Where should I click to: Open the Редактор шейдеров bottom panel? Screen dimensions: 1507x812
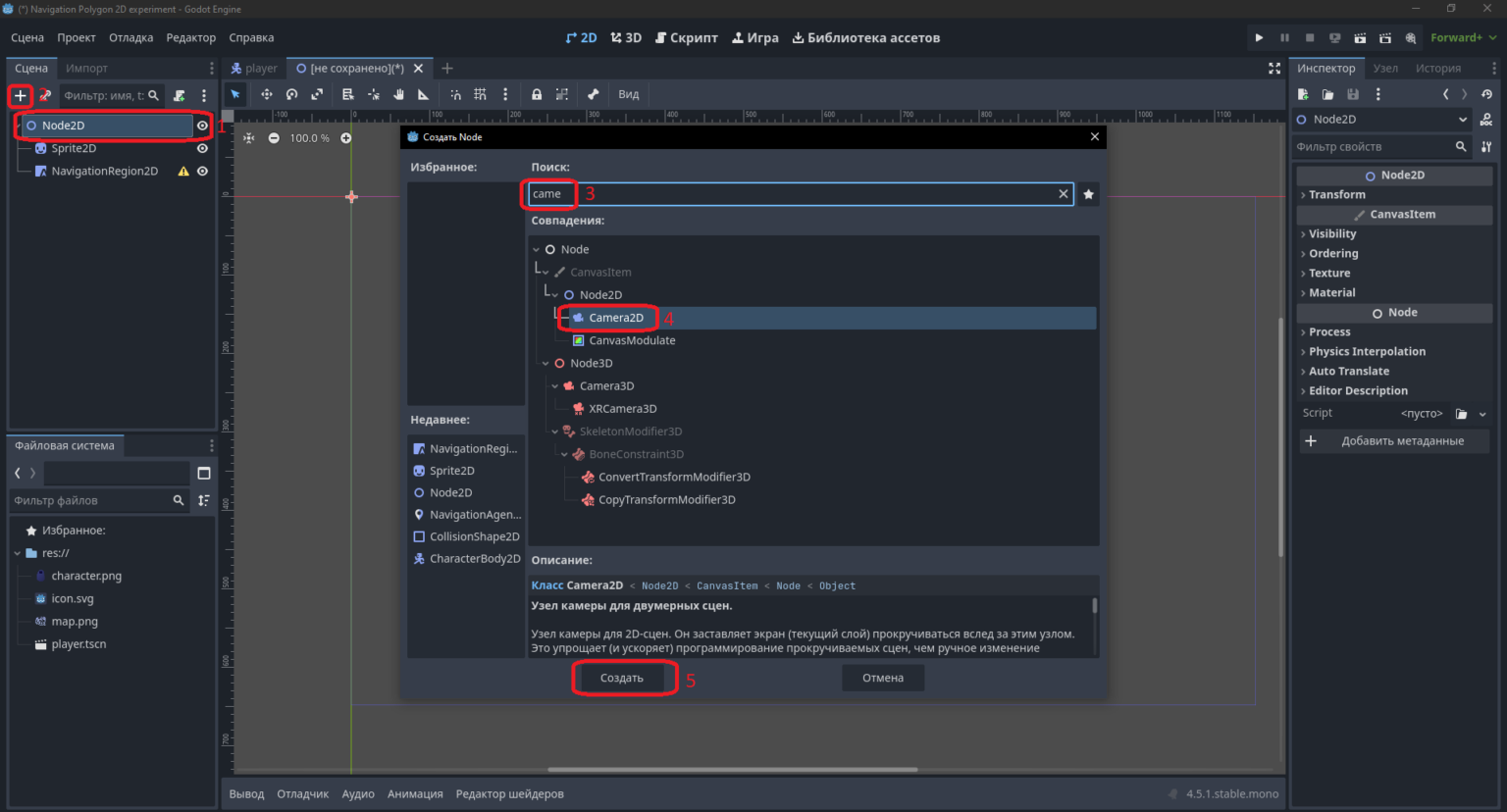[x=509, y=793]
